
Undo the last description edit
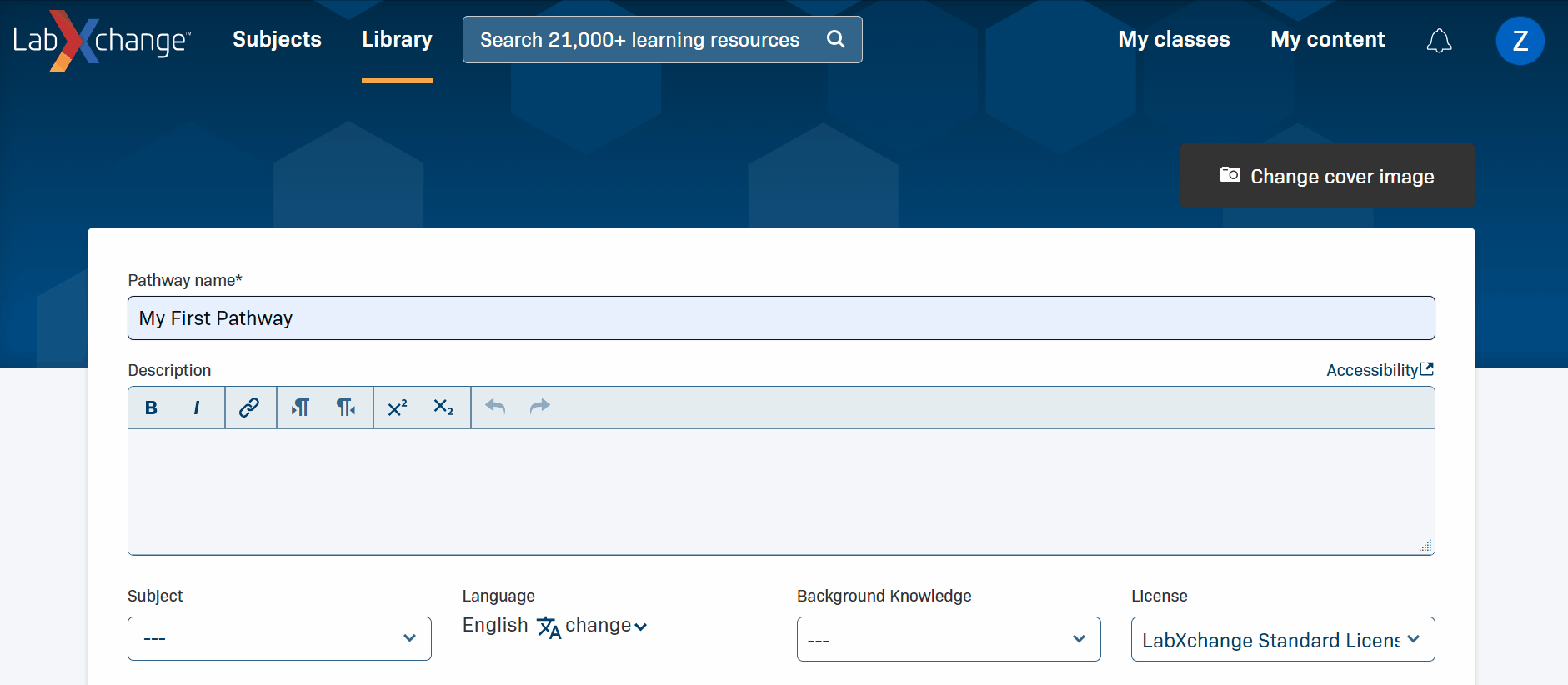pos(496,407)
